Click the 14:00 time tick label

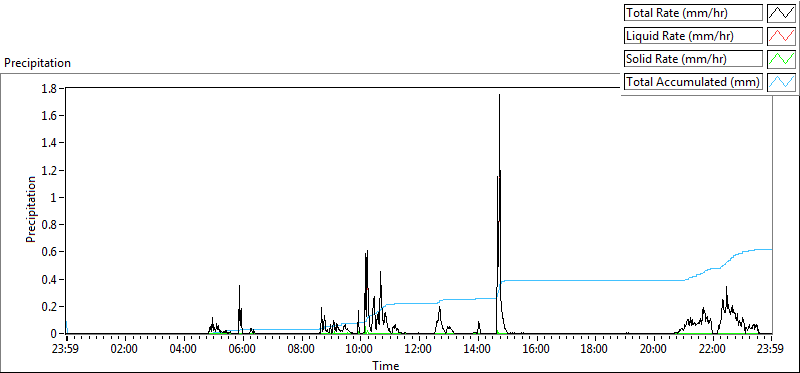tap(478, 350)
